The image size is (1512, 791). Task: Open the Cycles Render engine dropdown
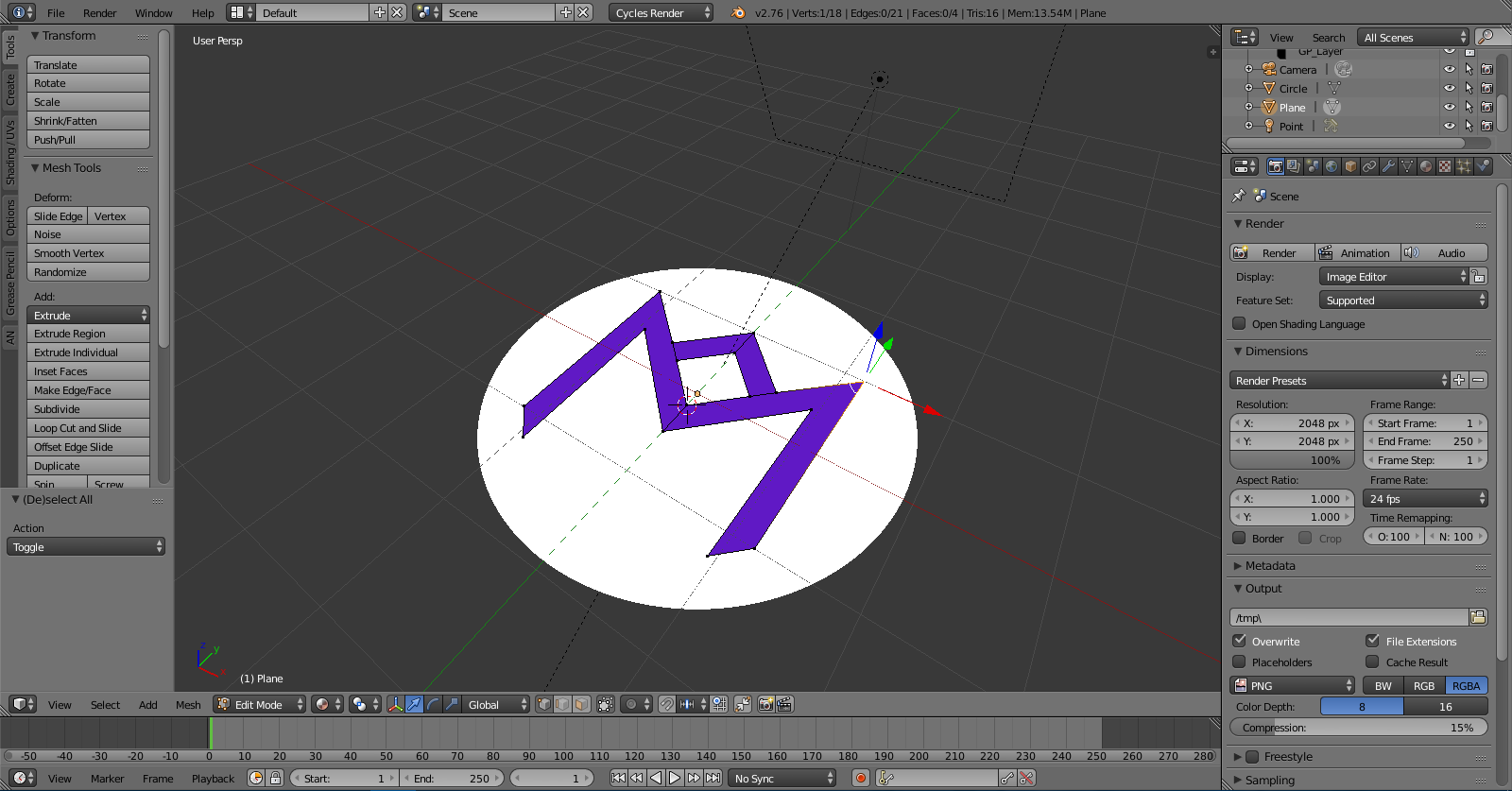pos(661,13)
